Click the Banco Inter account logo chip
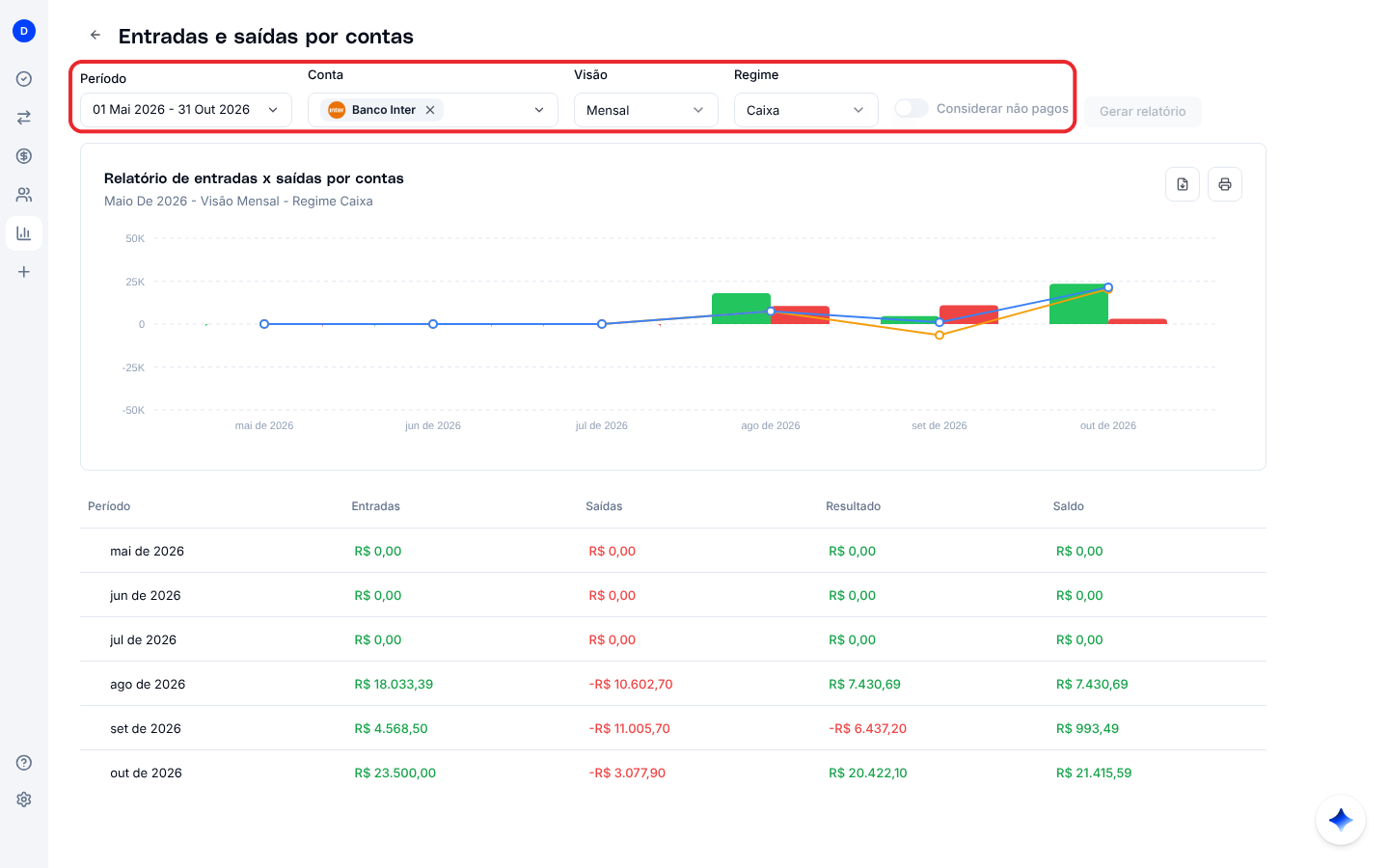1389x868 pixels. pos(337,110)
